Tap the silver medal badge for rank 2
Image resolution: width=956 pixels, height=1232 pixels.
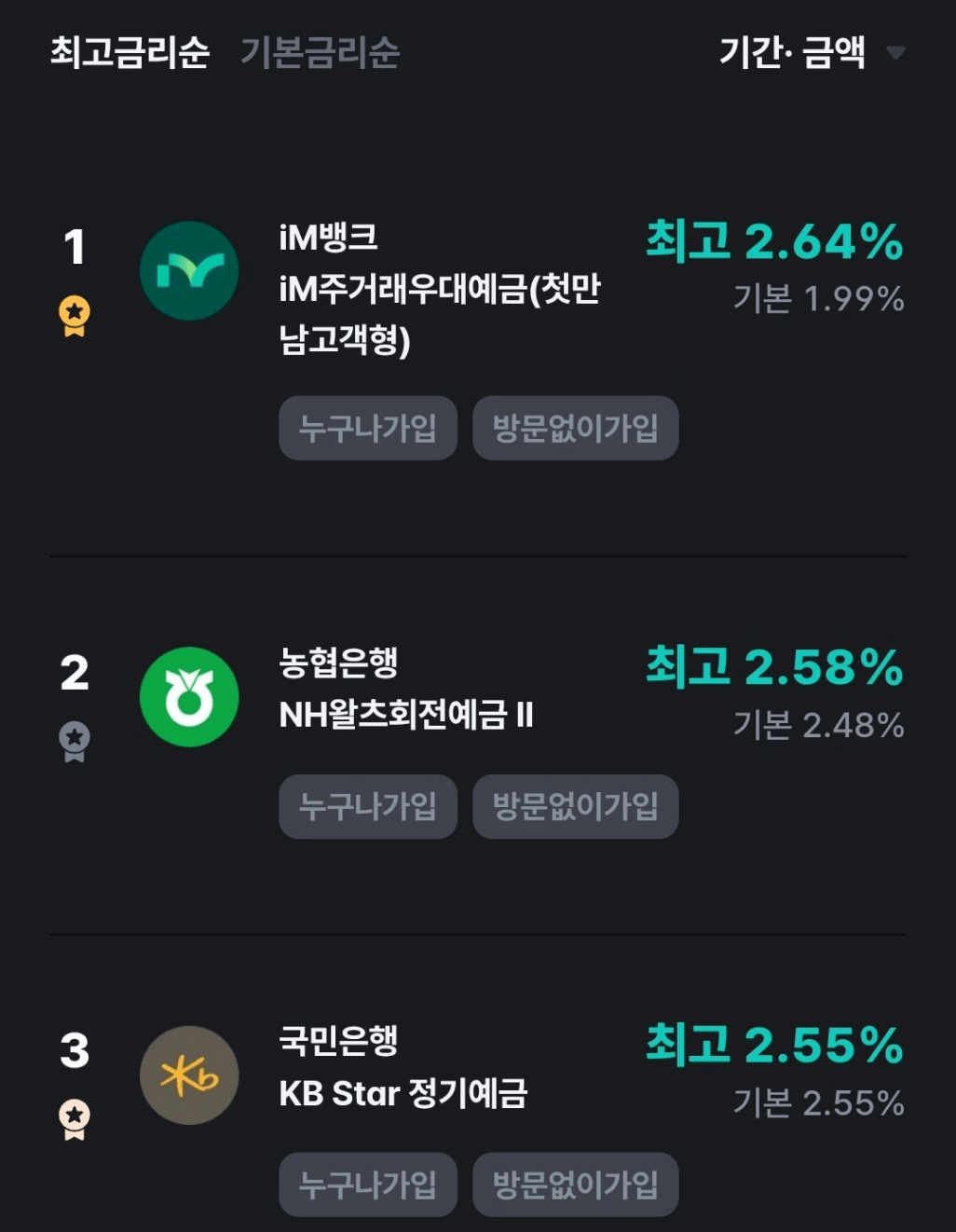(75, 742)
